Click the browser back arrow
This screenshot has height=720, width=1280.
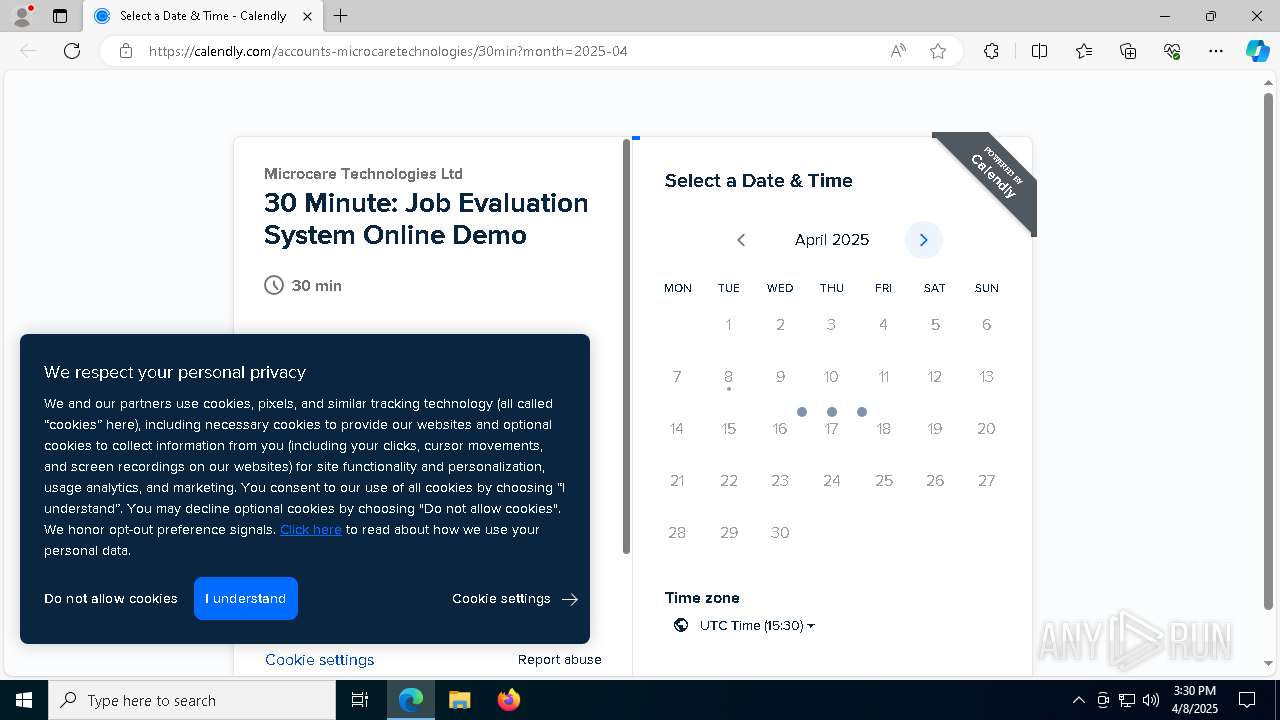pos(28,51)
